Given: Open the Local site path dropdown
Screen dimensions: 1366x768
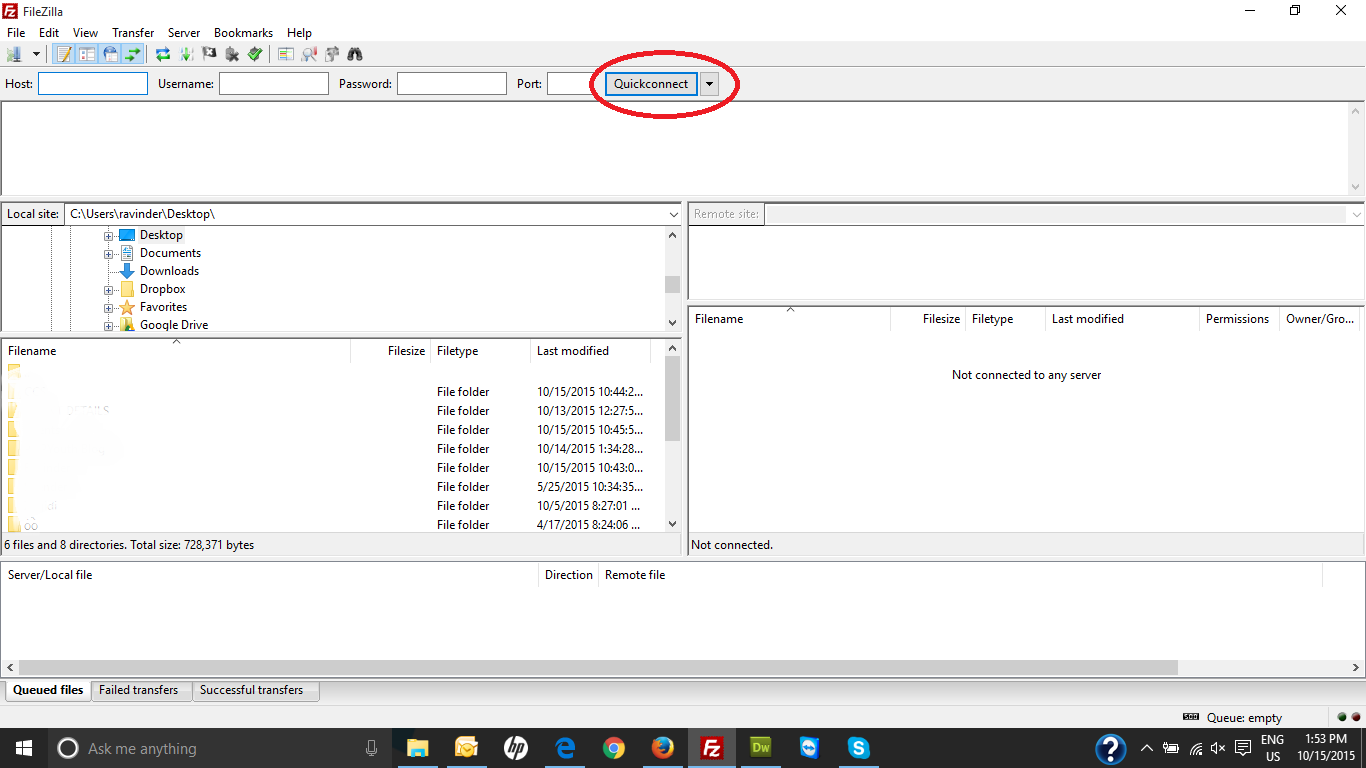Looking at the screenshot, I should (673, 214).
